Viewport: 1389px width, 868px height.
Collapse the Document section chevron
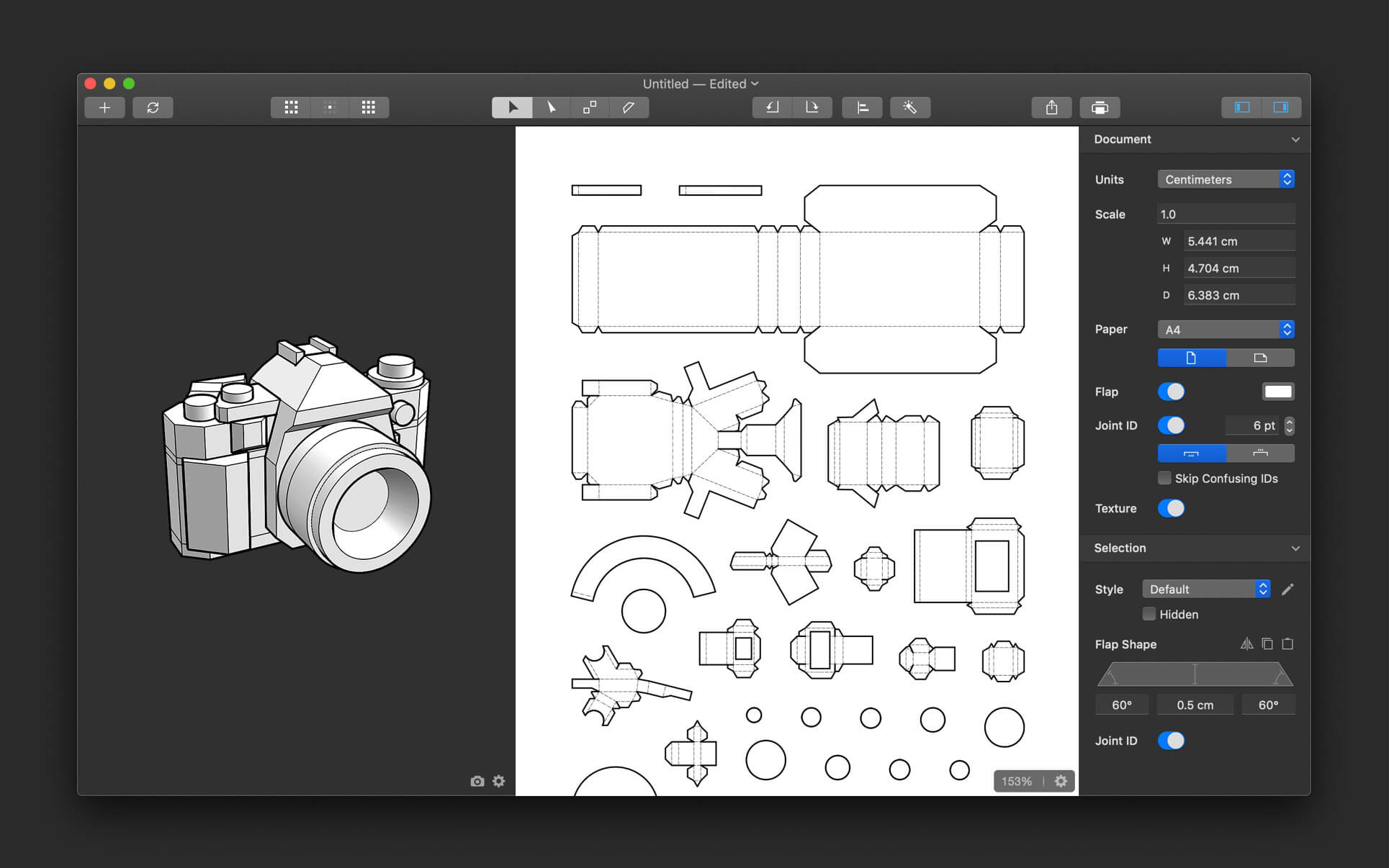pyautogui.click(x=1295, y=140)
